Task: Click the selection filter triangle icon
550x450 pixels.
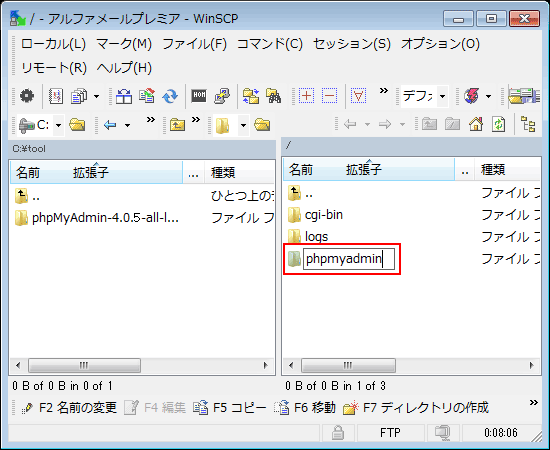Action: tap(358, 95)
